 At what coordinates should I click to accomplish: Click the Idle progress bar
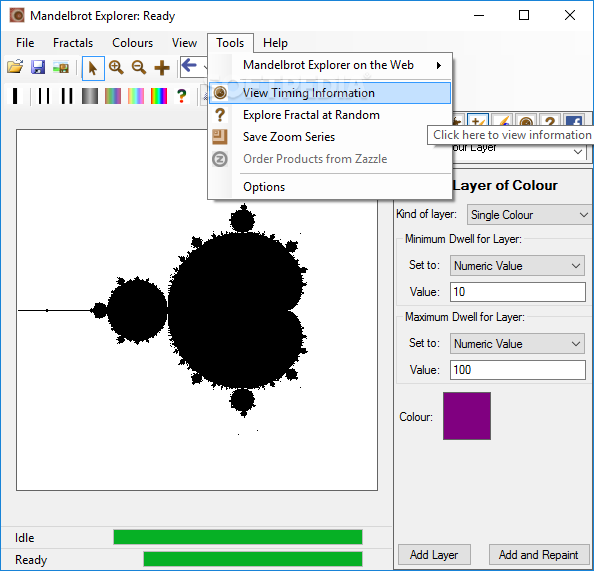point(238,537)
